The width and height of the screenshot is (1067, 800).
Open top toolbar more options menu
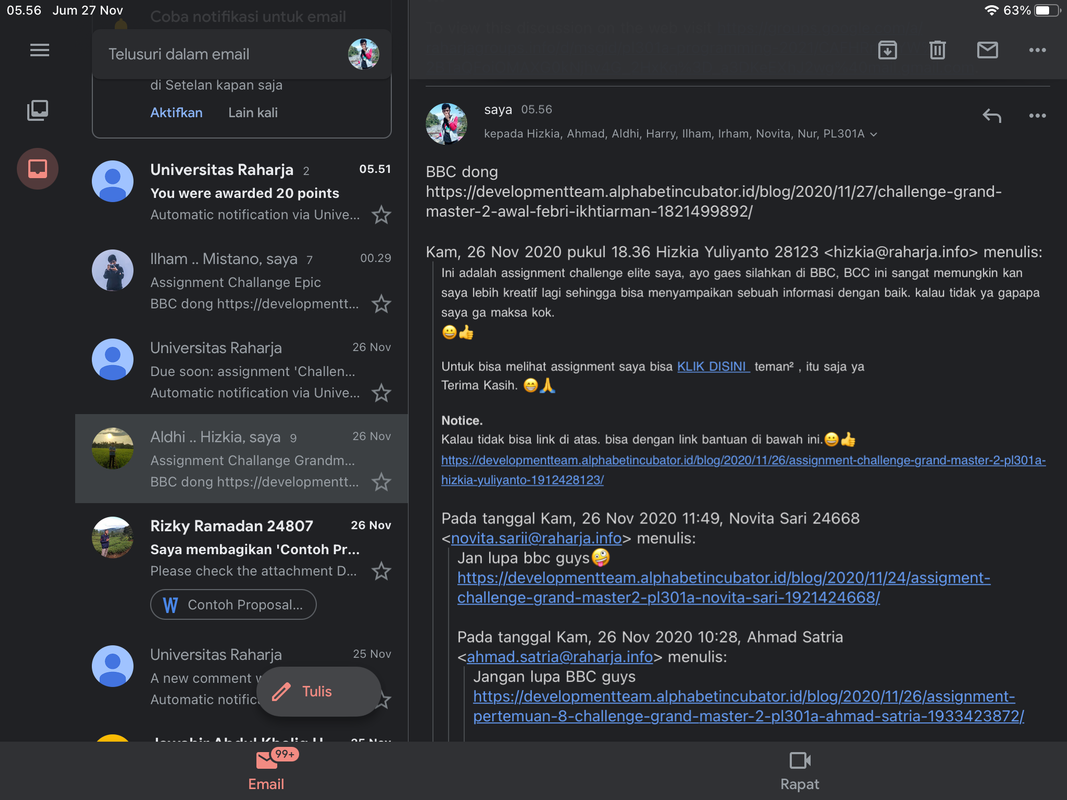[1037, 50]
